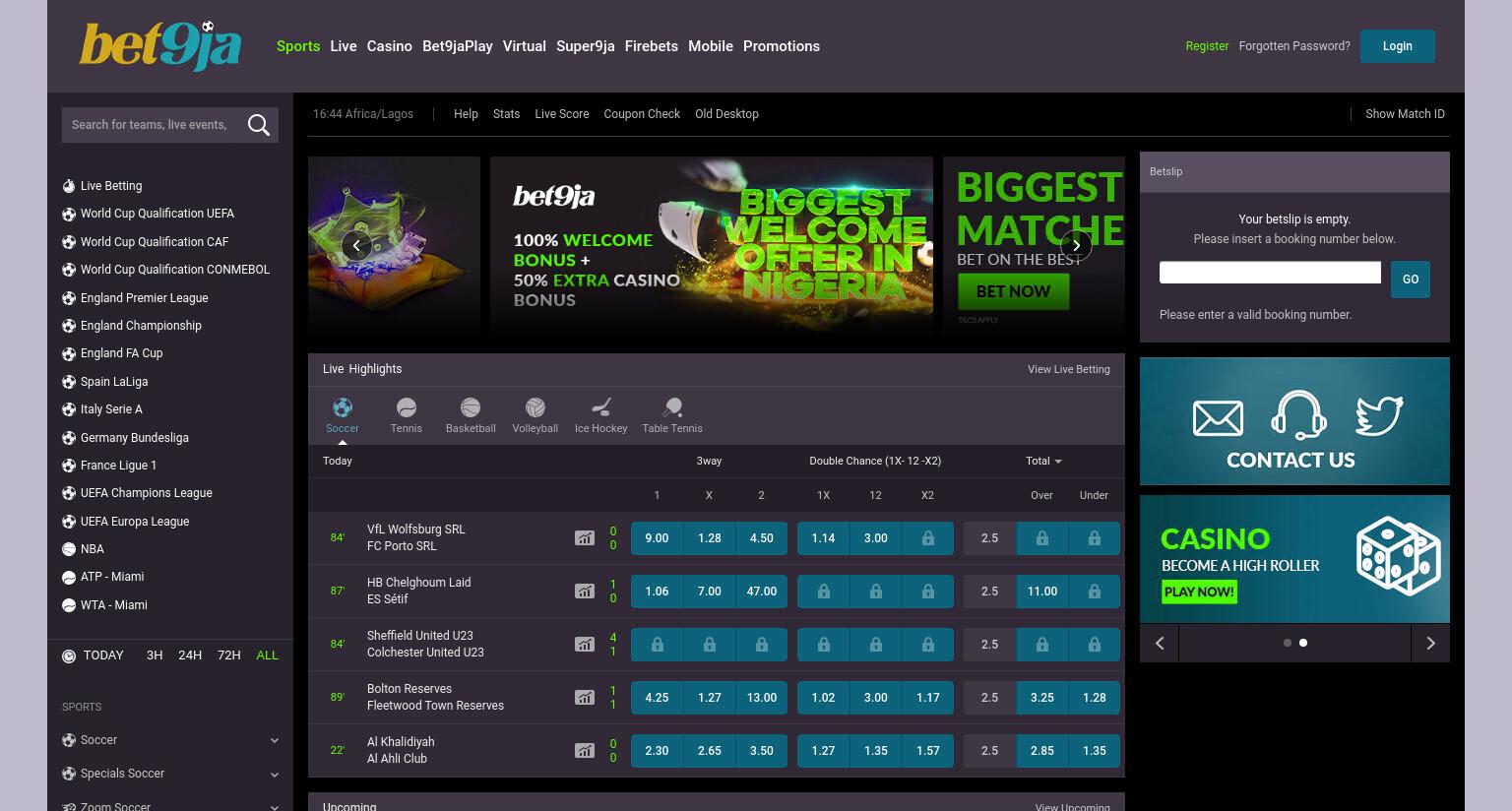
Task: Open the Promotions menu
Action: click(x=782, y=46)
